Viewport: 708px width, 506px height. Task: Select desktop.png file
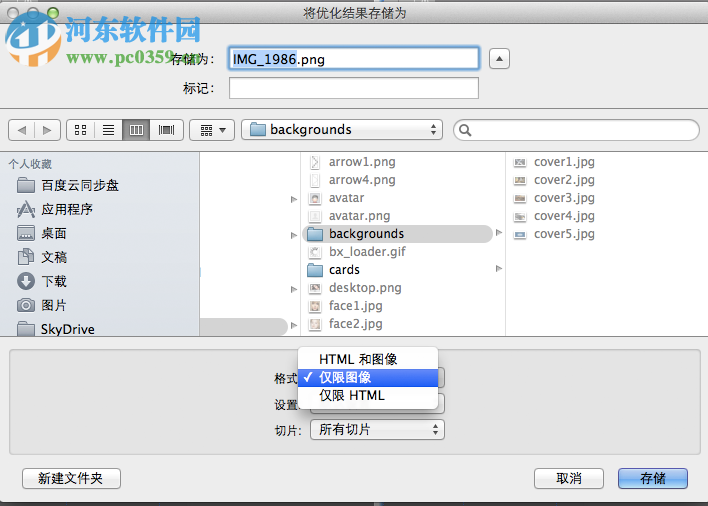coord(365,288)
